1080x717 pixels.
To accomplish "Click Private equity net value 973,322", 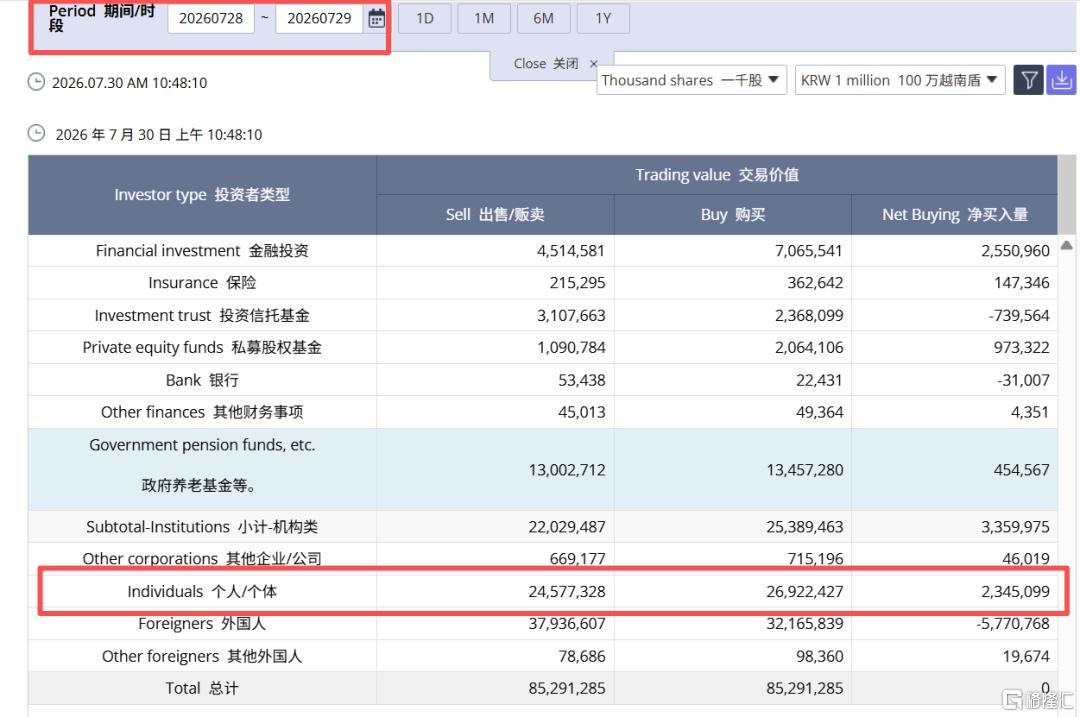I will (1021, 348).
